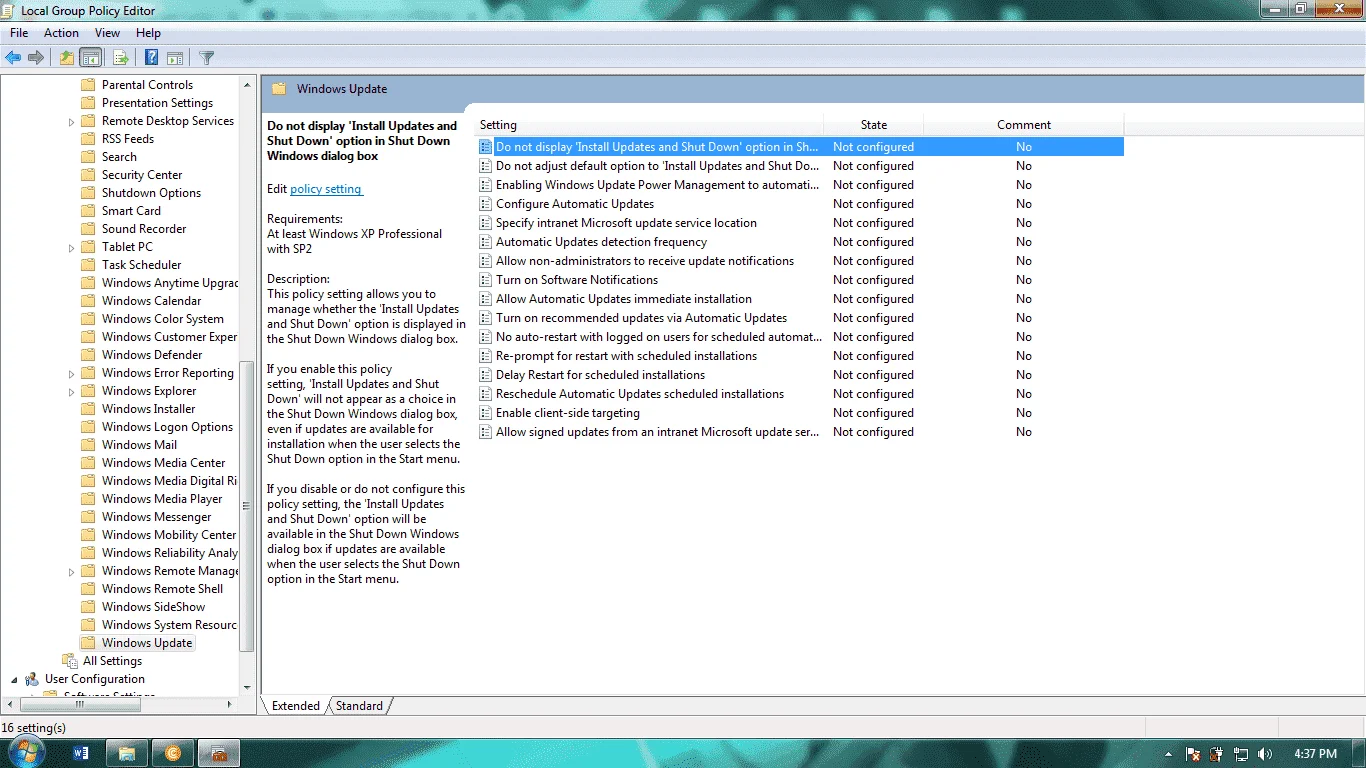
Task: Open Windows Explorer from the taskbar
Action: click(127, 754)
